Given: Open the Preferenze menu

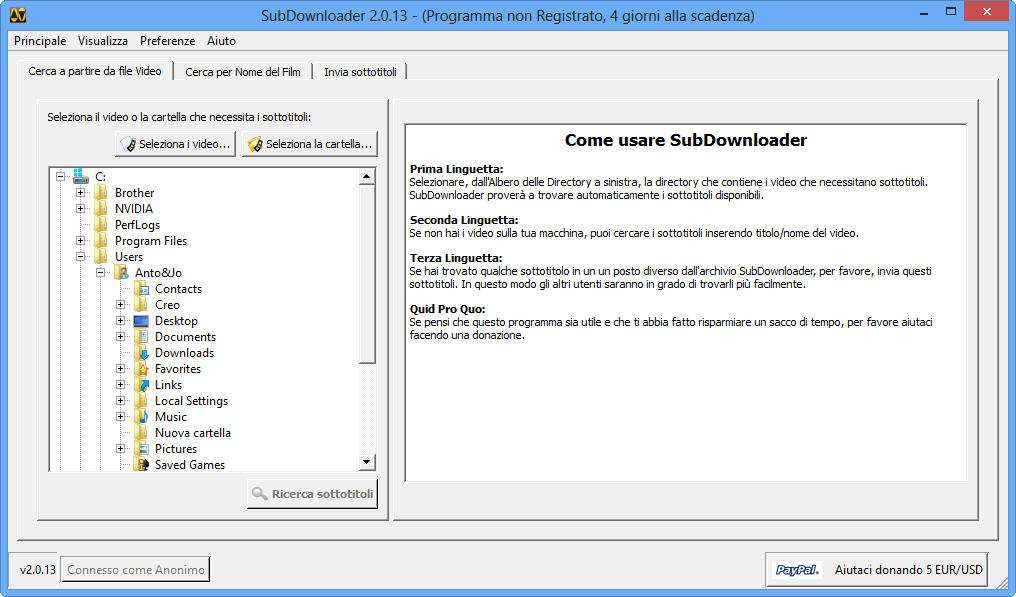Looking at the screenshot, I should 167,41.
